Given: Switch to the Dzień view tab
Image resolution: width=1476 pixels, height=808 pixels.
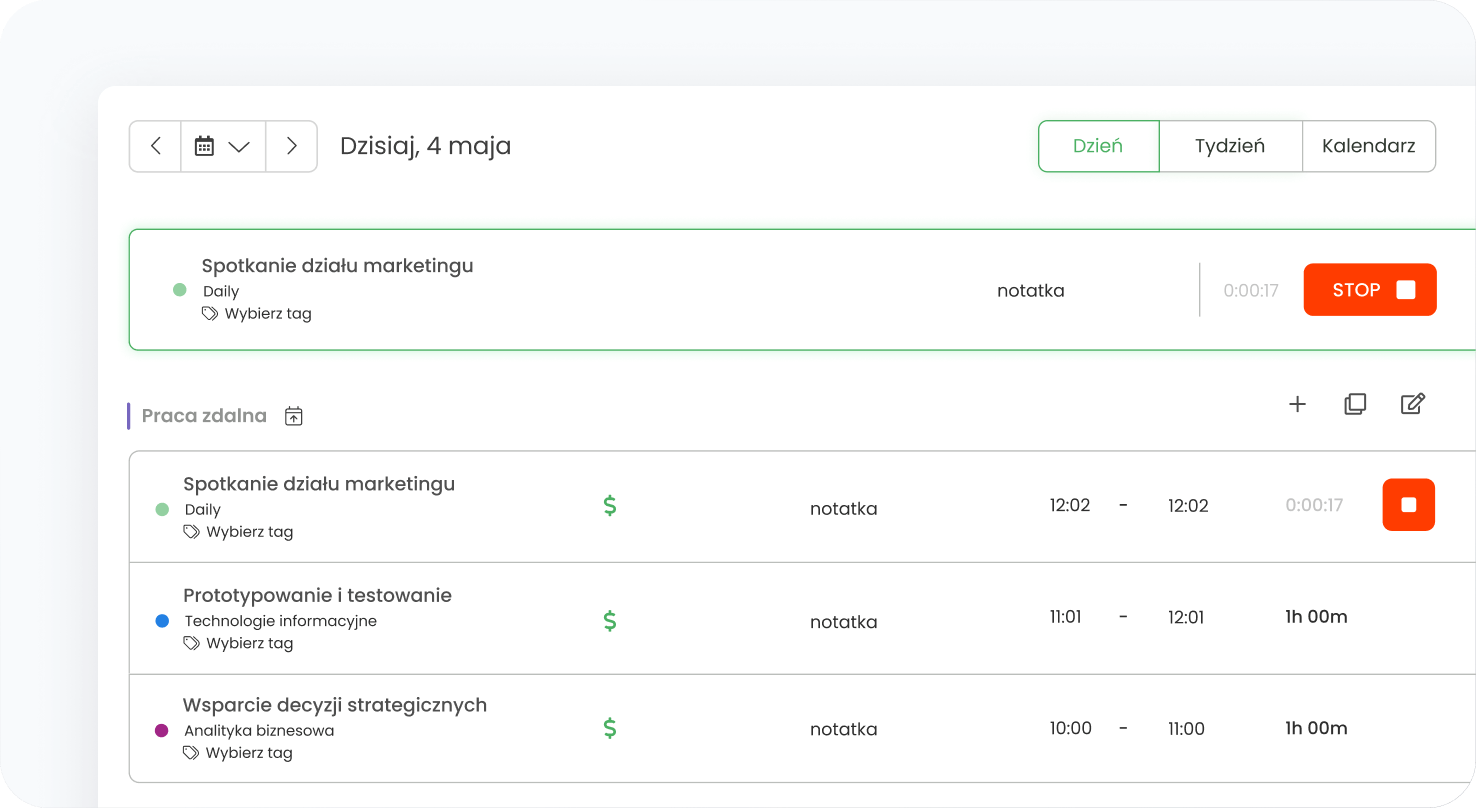Looking at the screenshot, I should click(x=1097, y=146).
